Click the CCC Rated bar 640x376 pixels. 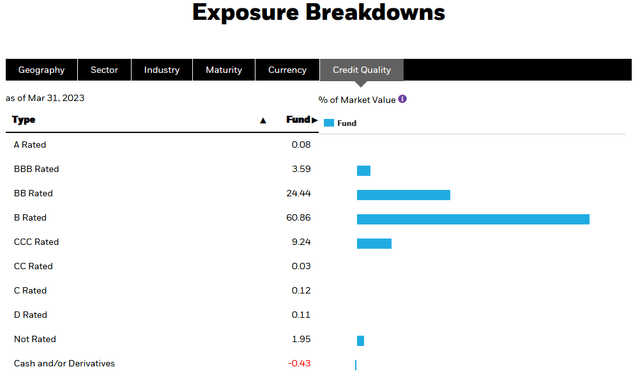point(374,244)
